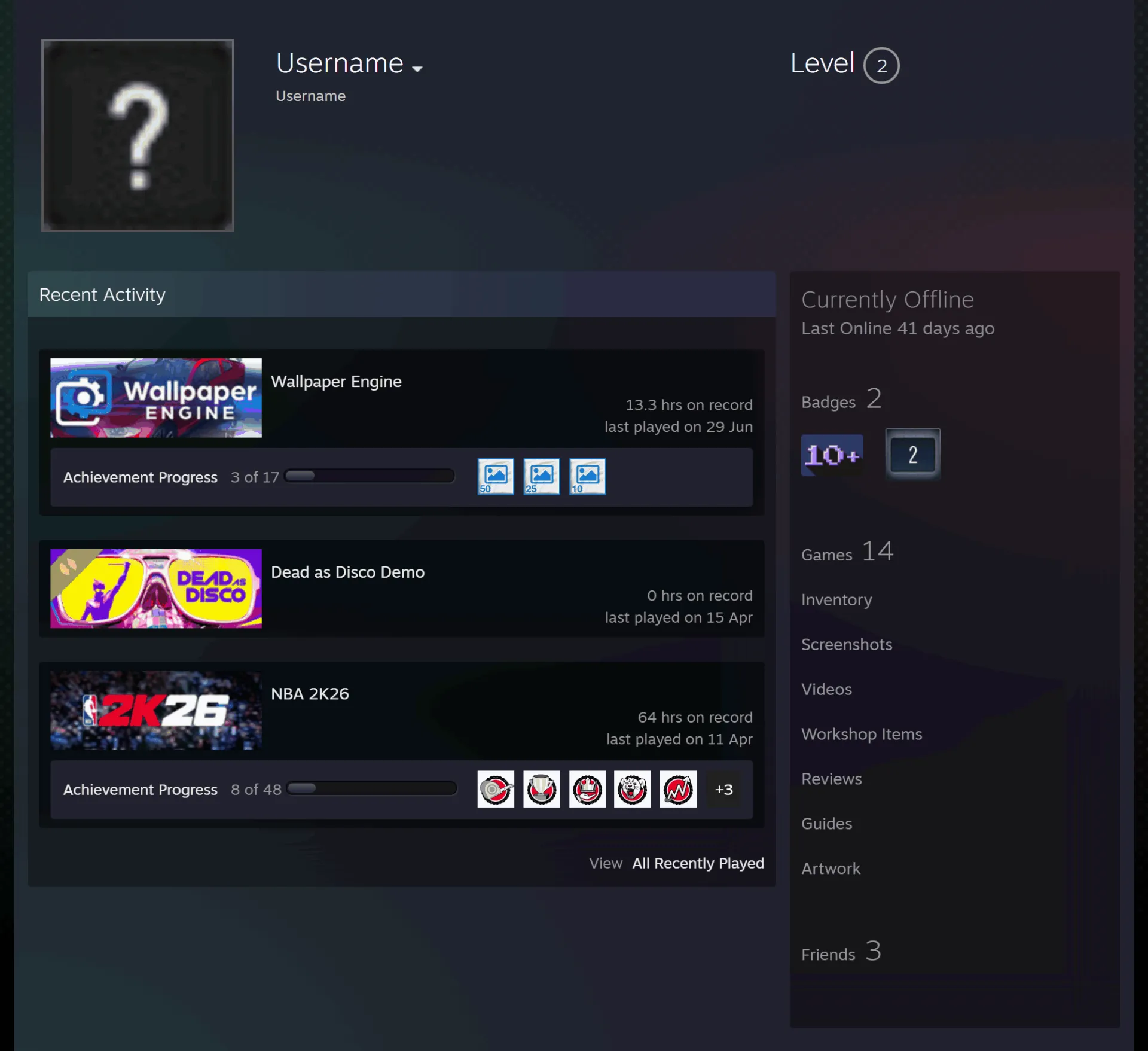Click 'Last Online 41 days ago' text
Image resolution: width=1148 pixels, height=1051 pixels.
pos(897,328)
